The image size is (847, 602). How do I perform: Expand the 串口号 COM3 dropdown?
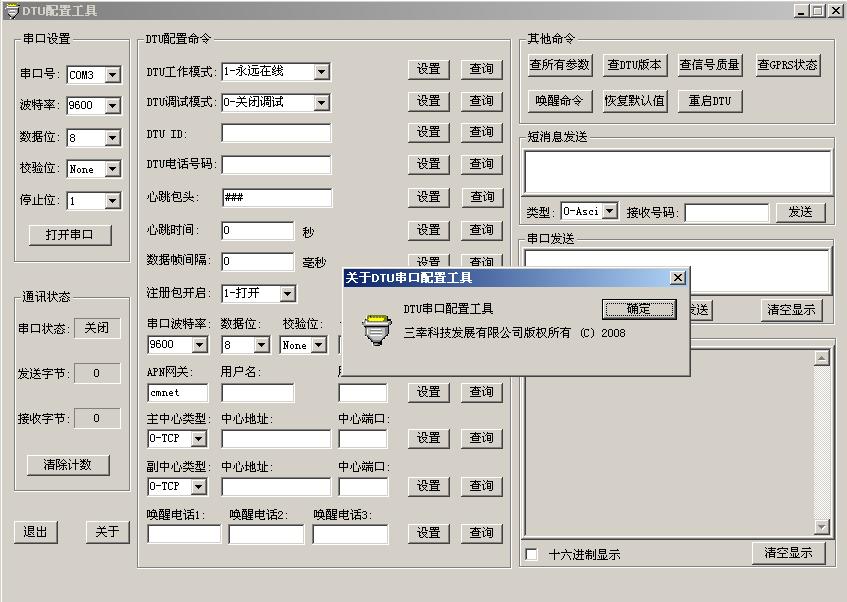[112, 75]
